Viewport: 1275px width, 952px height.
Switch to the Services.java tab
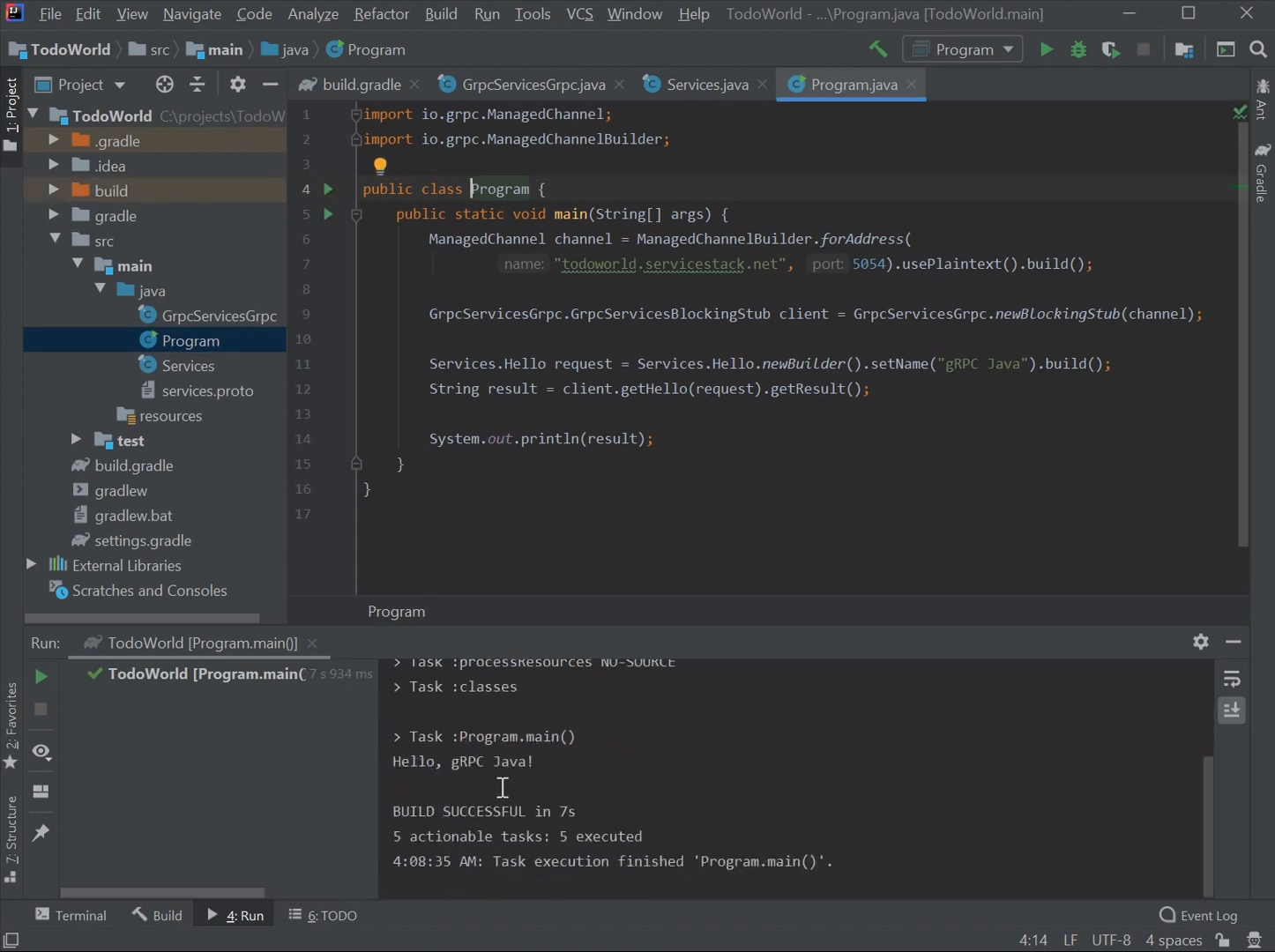pyautogui.click(x=705, y=84)
